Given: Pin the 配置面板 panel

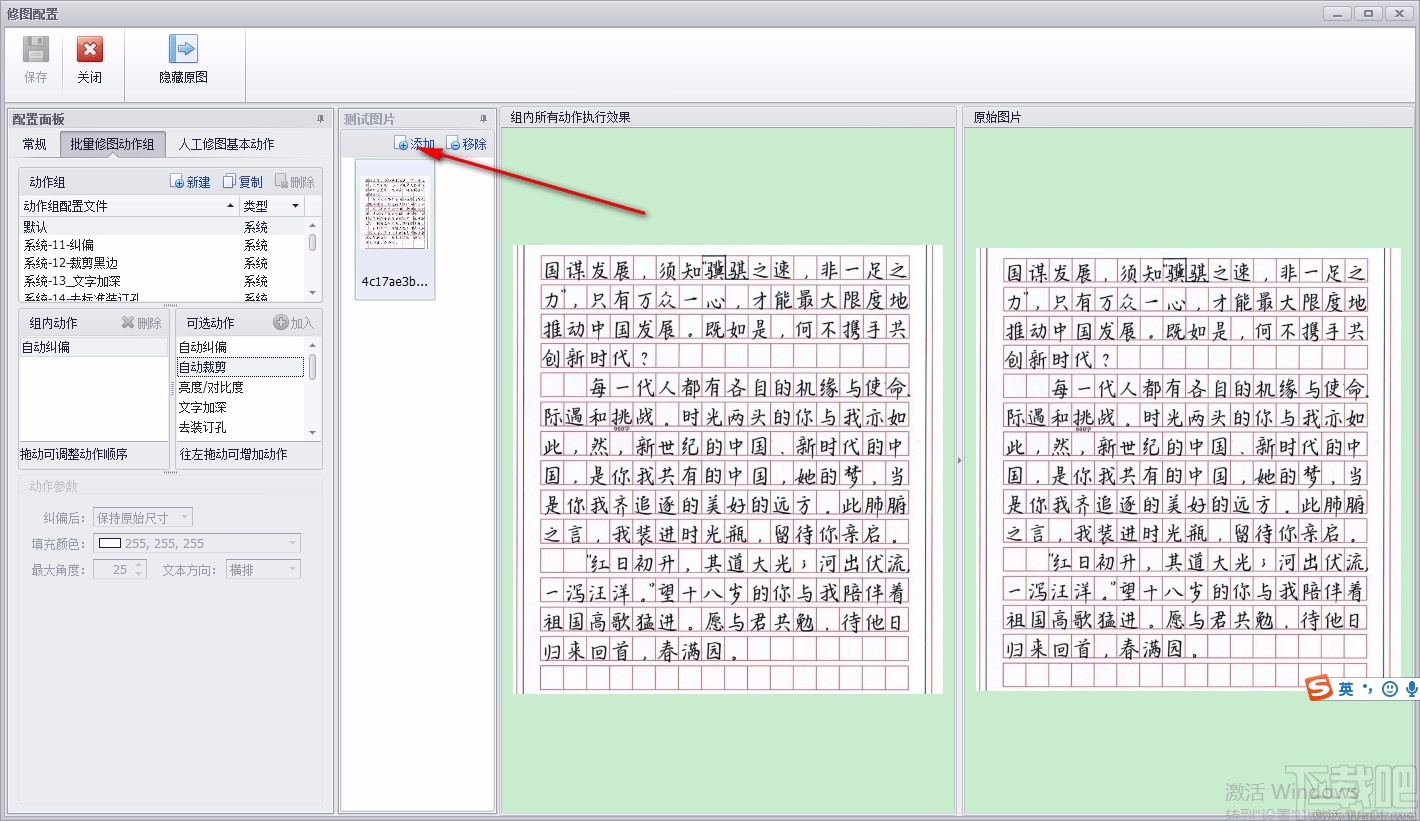Looking at the screenshot, I should (321, 119).
